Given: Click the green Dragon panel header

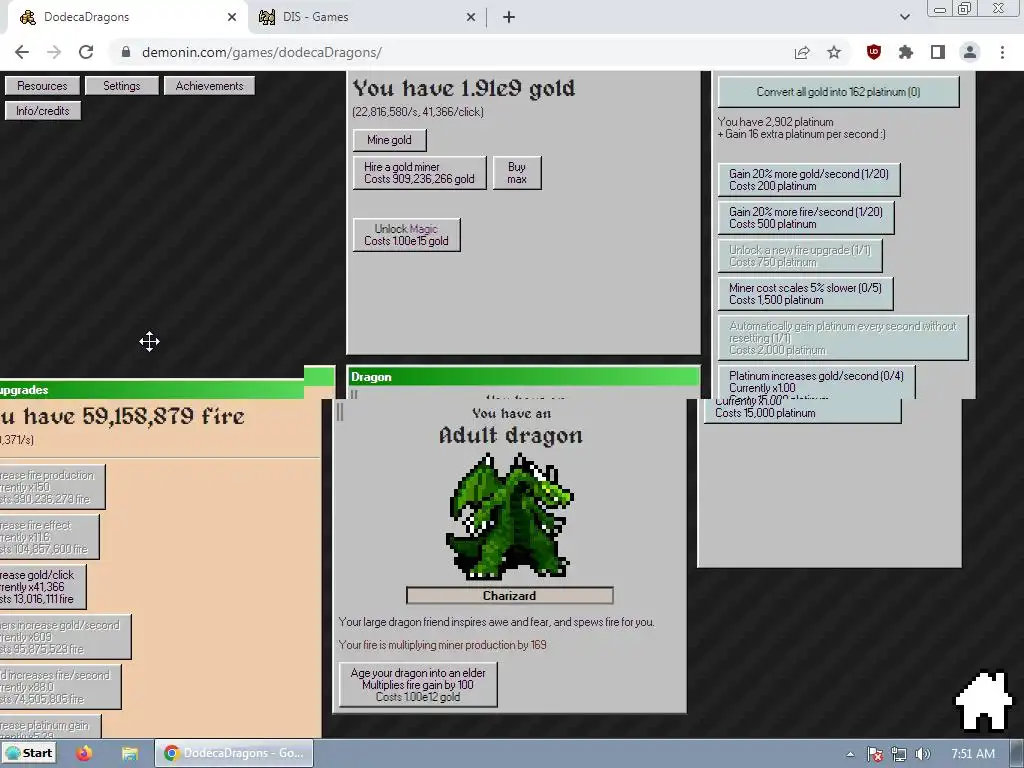Looking at the screenshot, I should pos(523,377).
